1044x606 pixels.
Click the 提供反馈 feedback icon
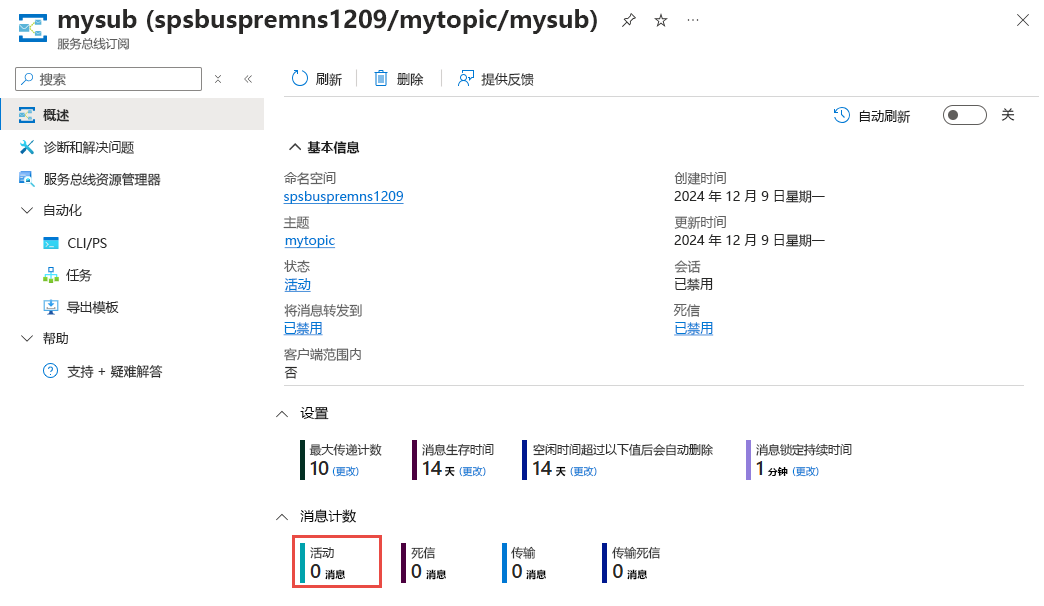pyautogui.click(x=465, y=79)
